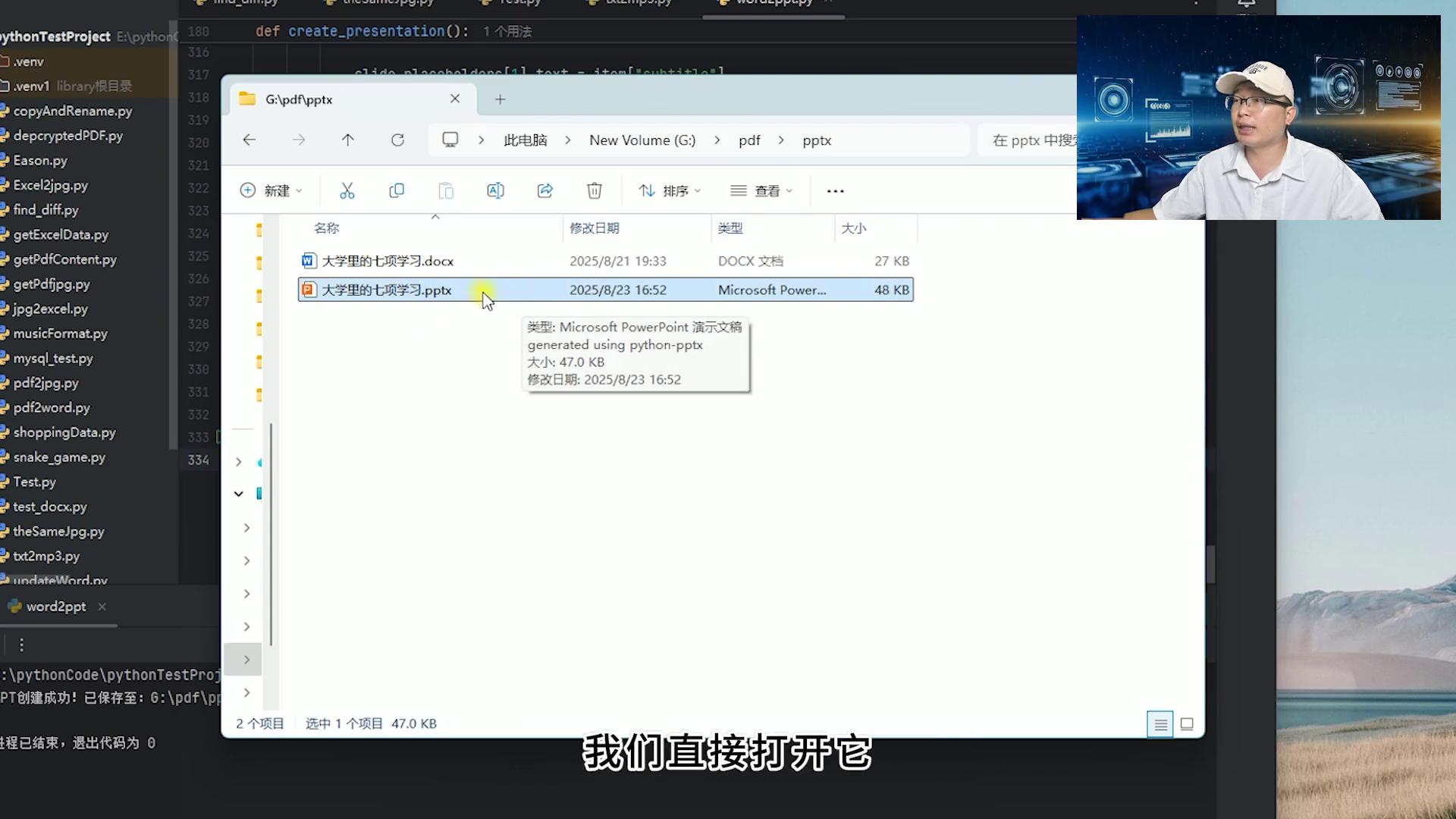Cut the selected pptx file using scissors icon
This screenshot has width=1456, height=819.
347,190
